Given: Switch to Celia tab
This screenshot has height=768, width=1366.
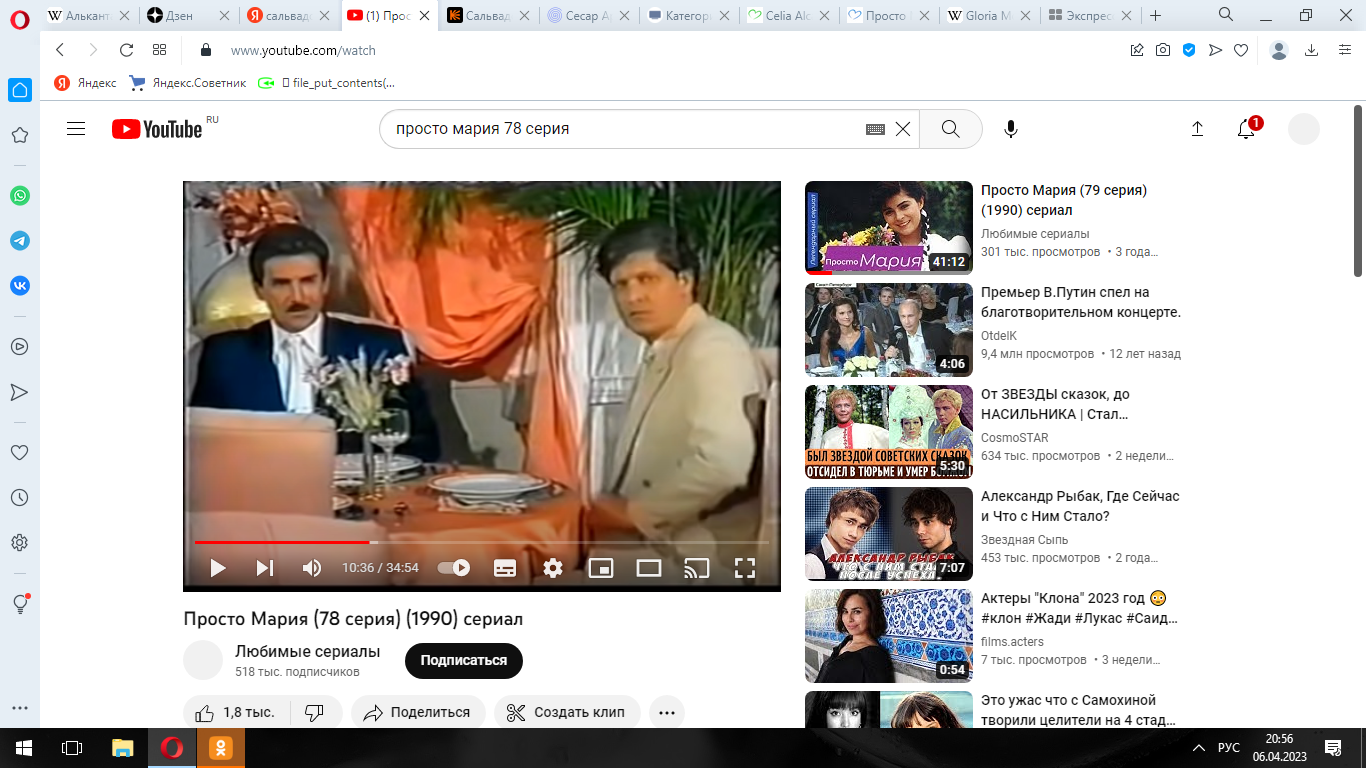Looking at the screenshot, I should click(x=786, y=16).
